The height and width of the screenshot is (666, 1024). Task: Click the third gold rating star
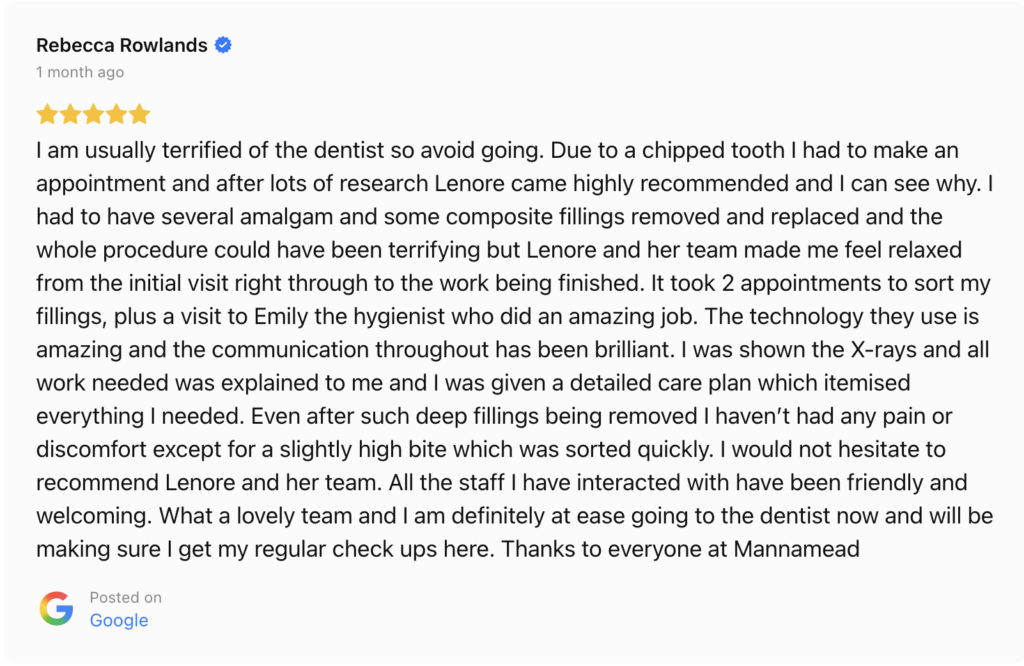tap(93, 114)
